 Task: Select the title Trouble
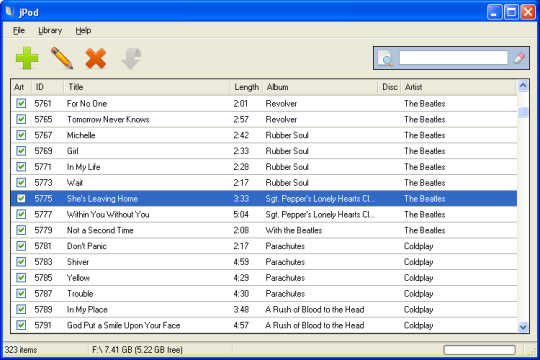[80, 294]
